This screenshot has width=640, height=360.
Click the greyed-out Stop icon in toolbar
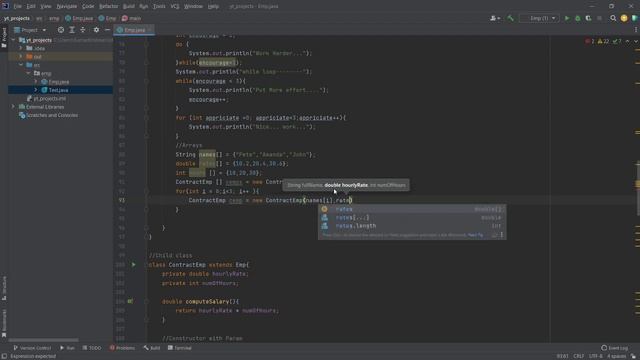click(x=599, y=18)
